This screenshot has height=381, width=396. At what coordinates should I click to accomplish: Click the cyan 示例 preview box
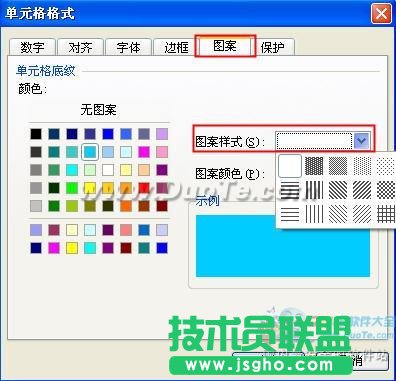pyautogui.click(x=283, y=246)
